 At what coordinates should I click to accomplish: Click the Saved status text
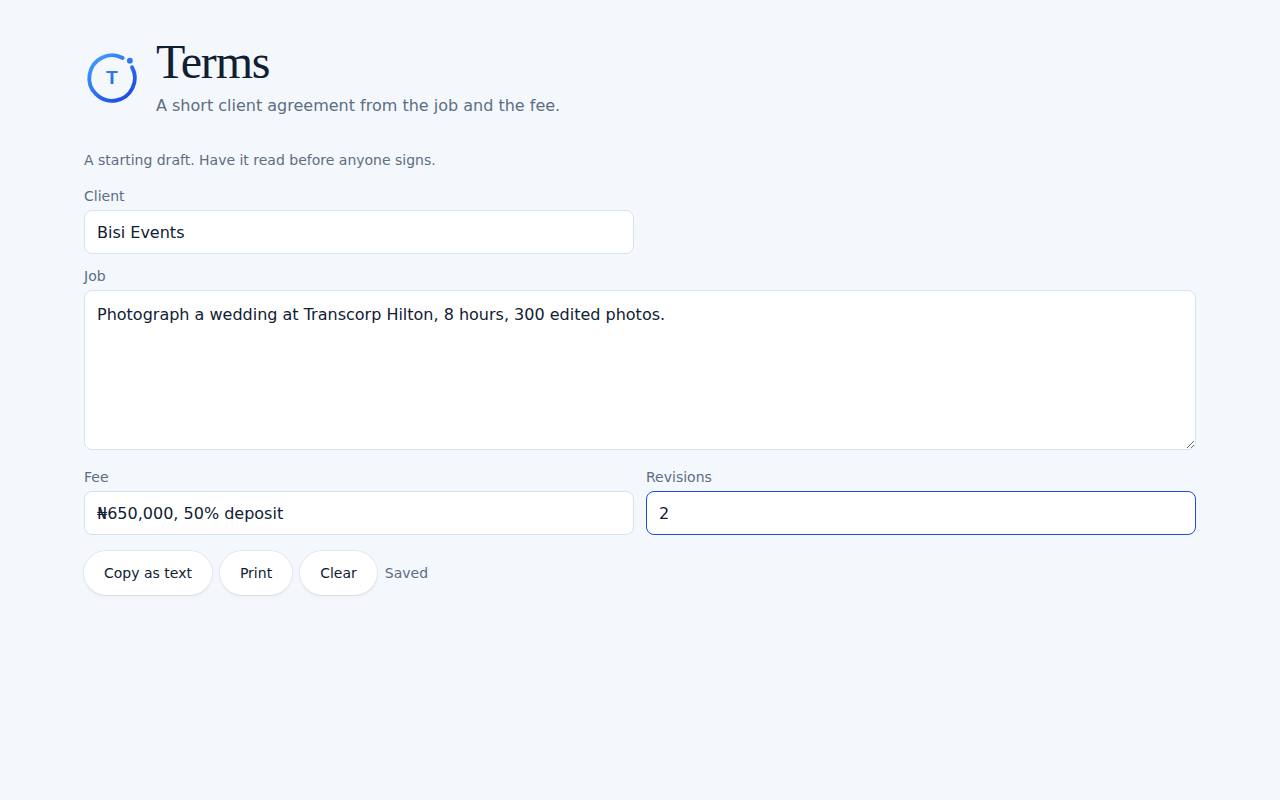406,573
